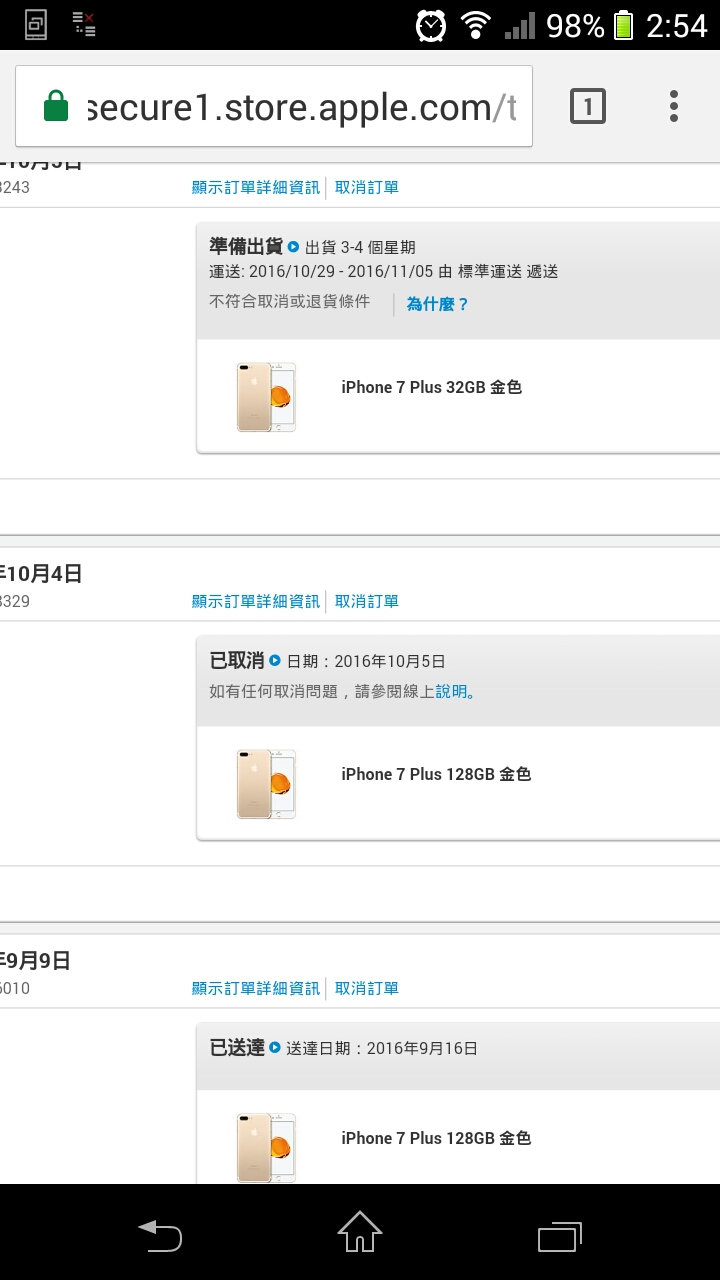Tap the alarm clock status icon
Viewport: 720px width, 1280px height.
(431, 25)
